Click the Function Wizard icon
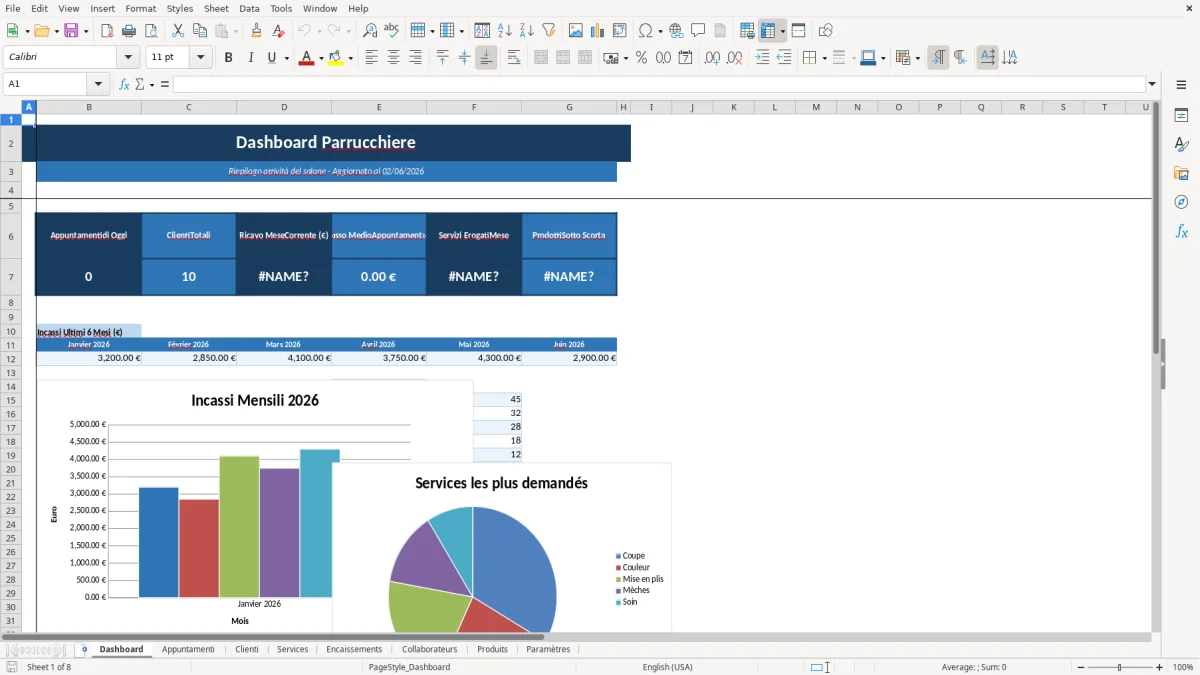This screenshot has width=1200, height=675. coord(124,84)
